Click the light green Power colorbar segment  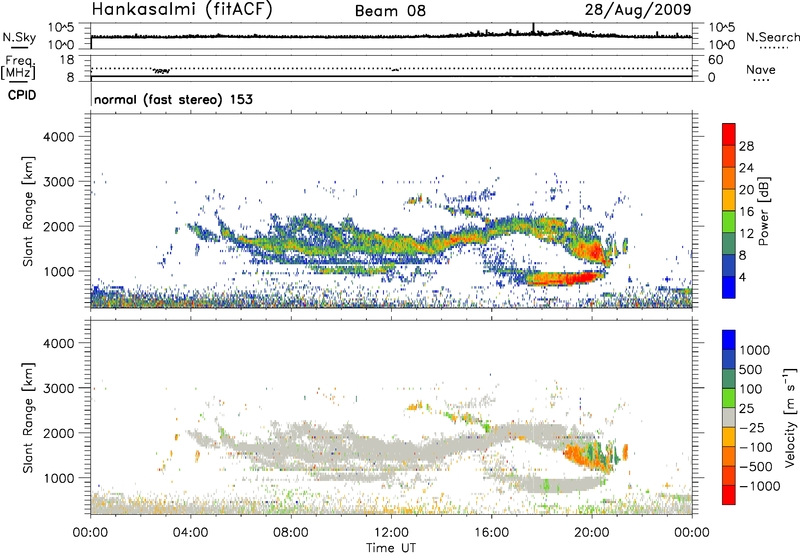[x=729, y=221]
